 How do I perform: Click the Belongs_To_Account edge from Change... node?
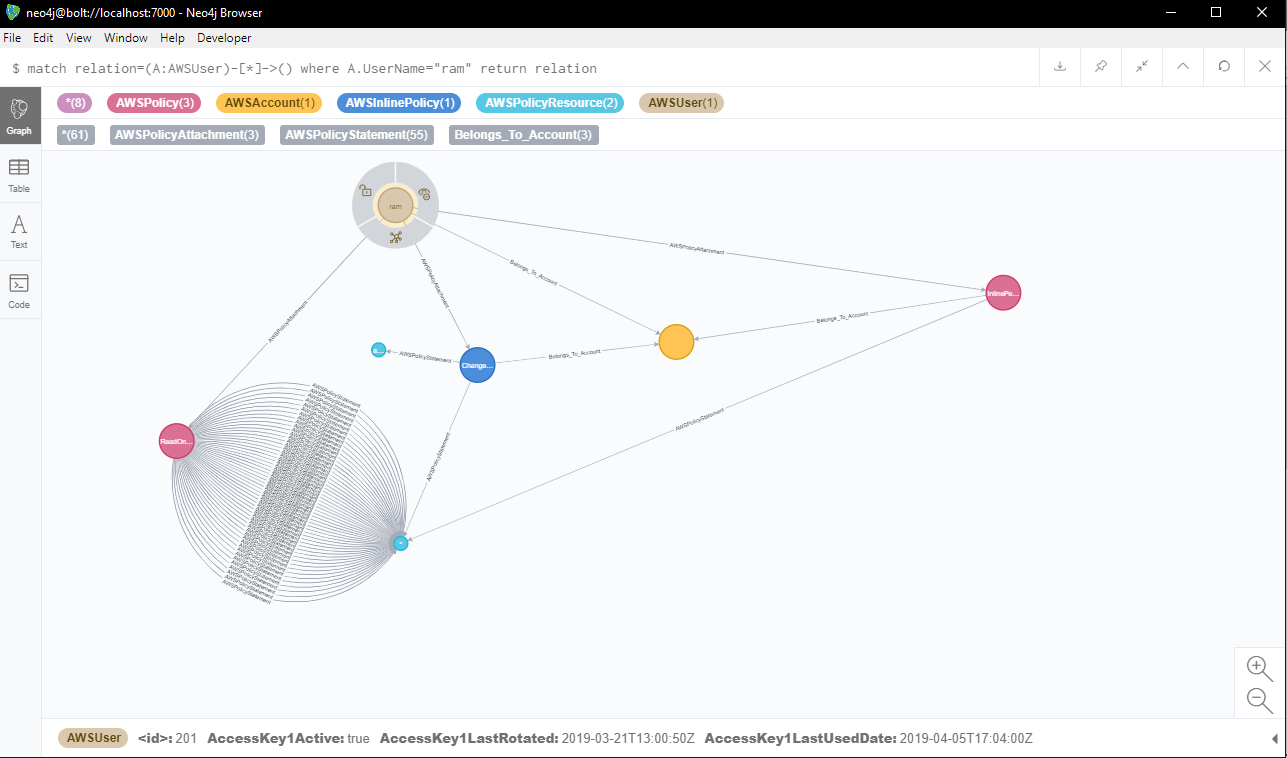(574, 354)
